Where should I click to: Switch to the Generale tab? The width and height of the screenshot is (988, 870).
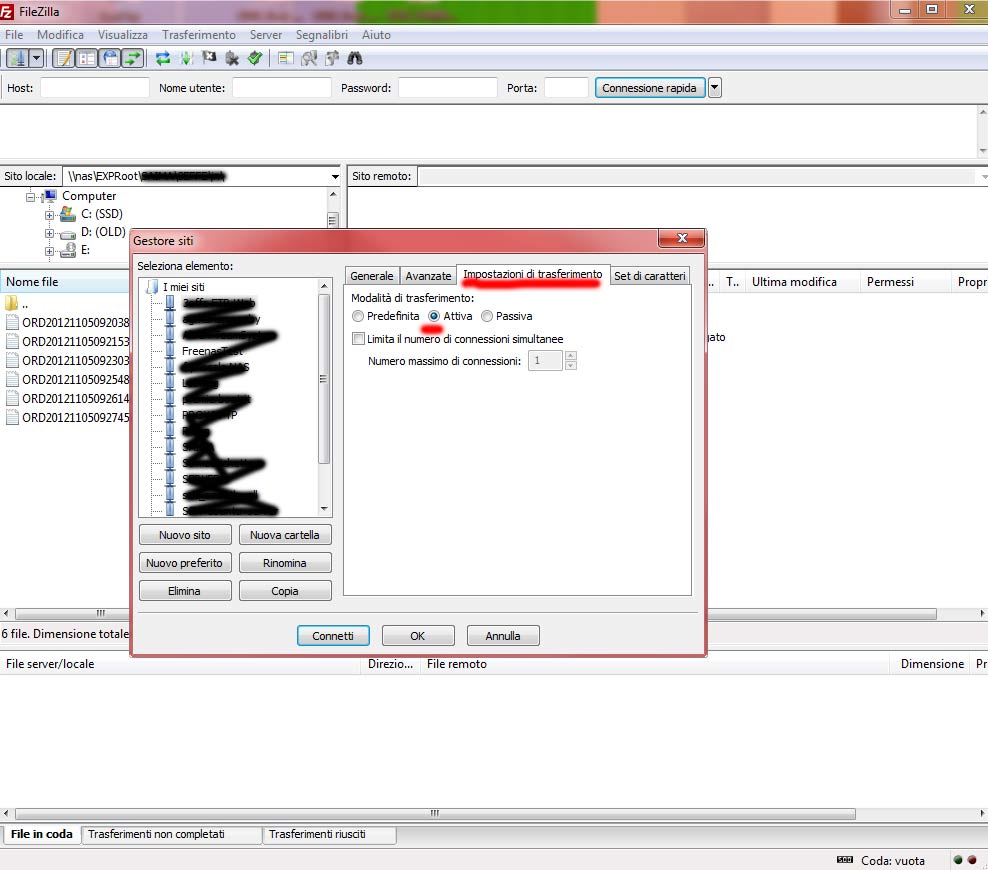pos(372,276)
